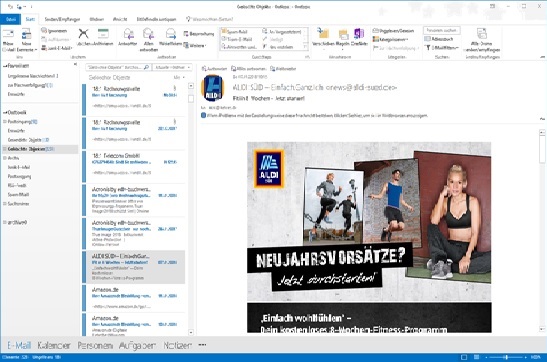Switch to normal view in status bar

464,357
